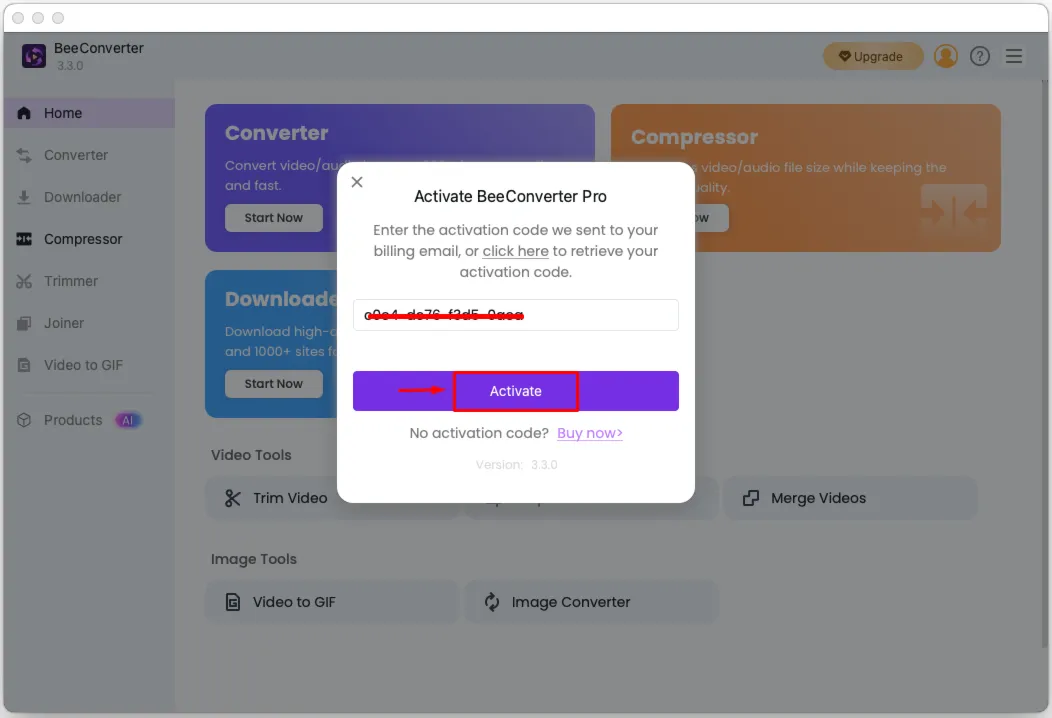
Task: Click the 'Image Tools' section heading
Action: [x=254, y=559]
